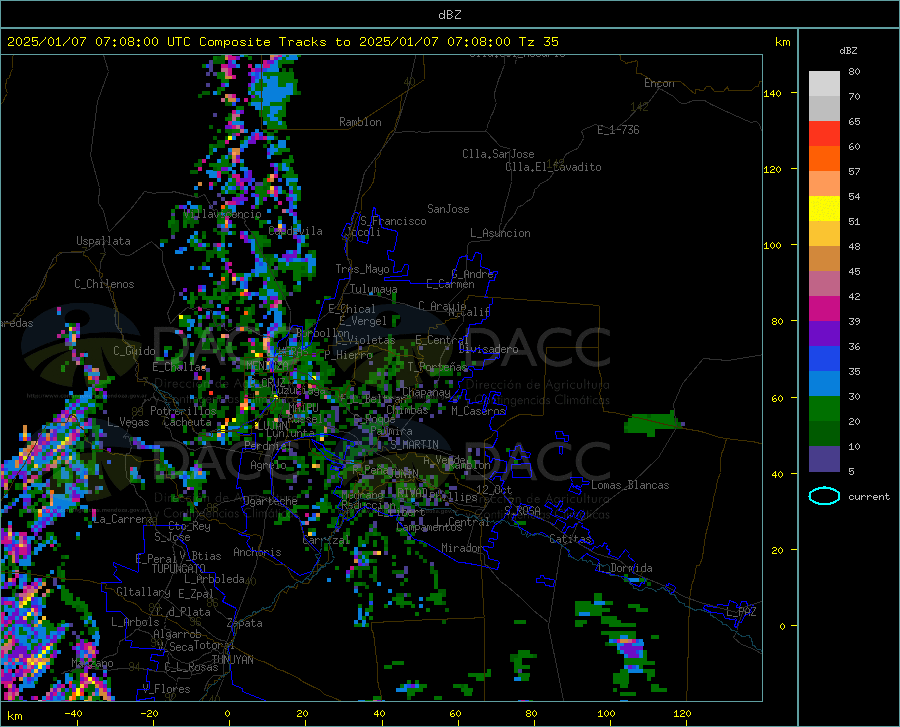Viewport: 900px width, 727px height.
Task: Click the 'SanJose' map label
Action: click(x=448, y=209)
